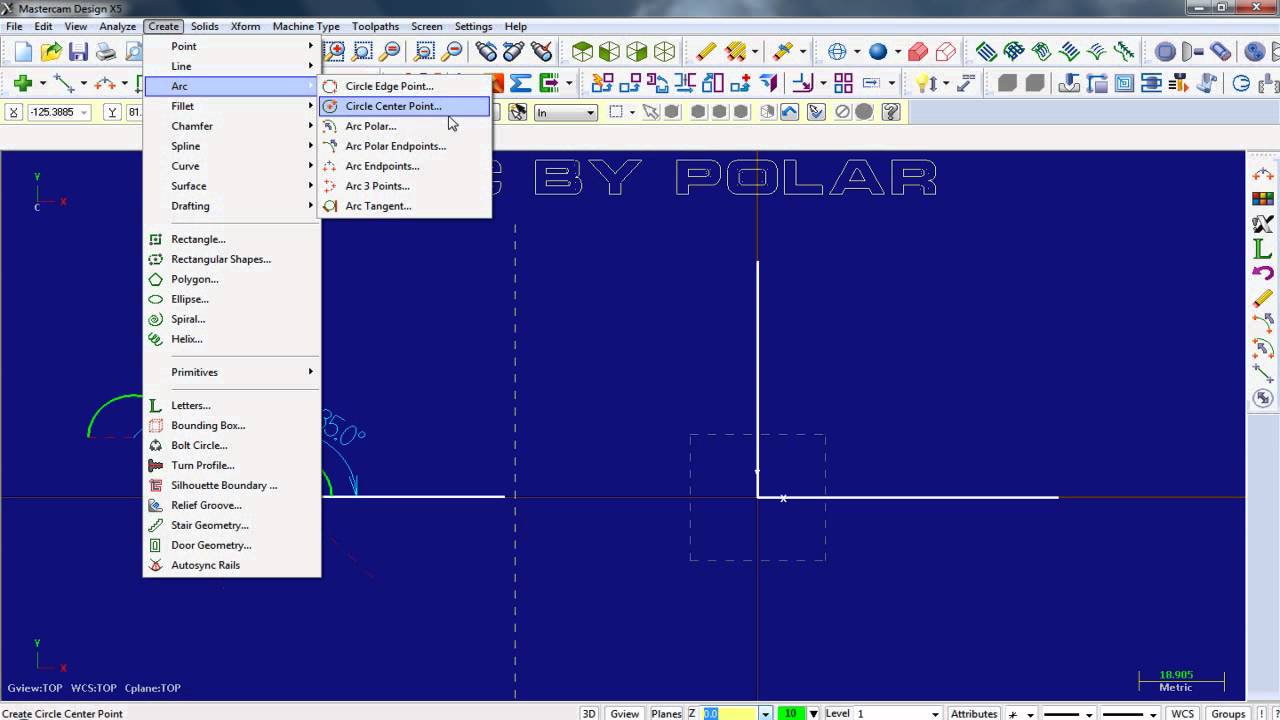Click the Groups button in status bar

(x=1228, y=713)
